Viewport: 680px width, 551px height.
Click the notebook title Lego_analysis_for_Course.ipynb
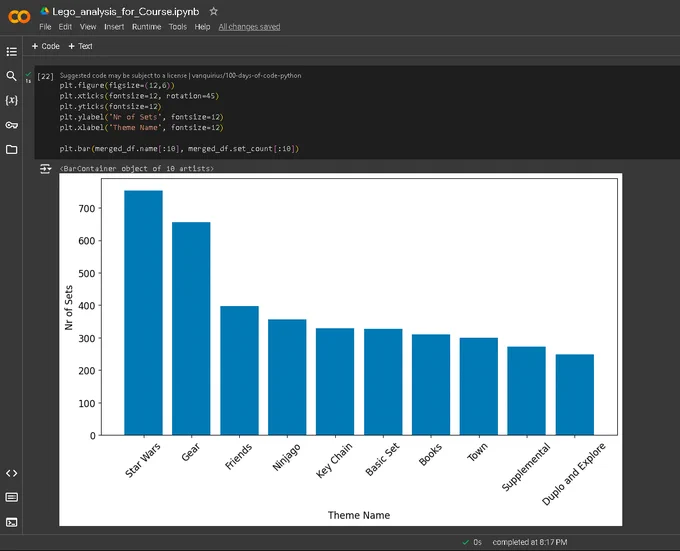pyautogui.click(x=126, y=12)
